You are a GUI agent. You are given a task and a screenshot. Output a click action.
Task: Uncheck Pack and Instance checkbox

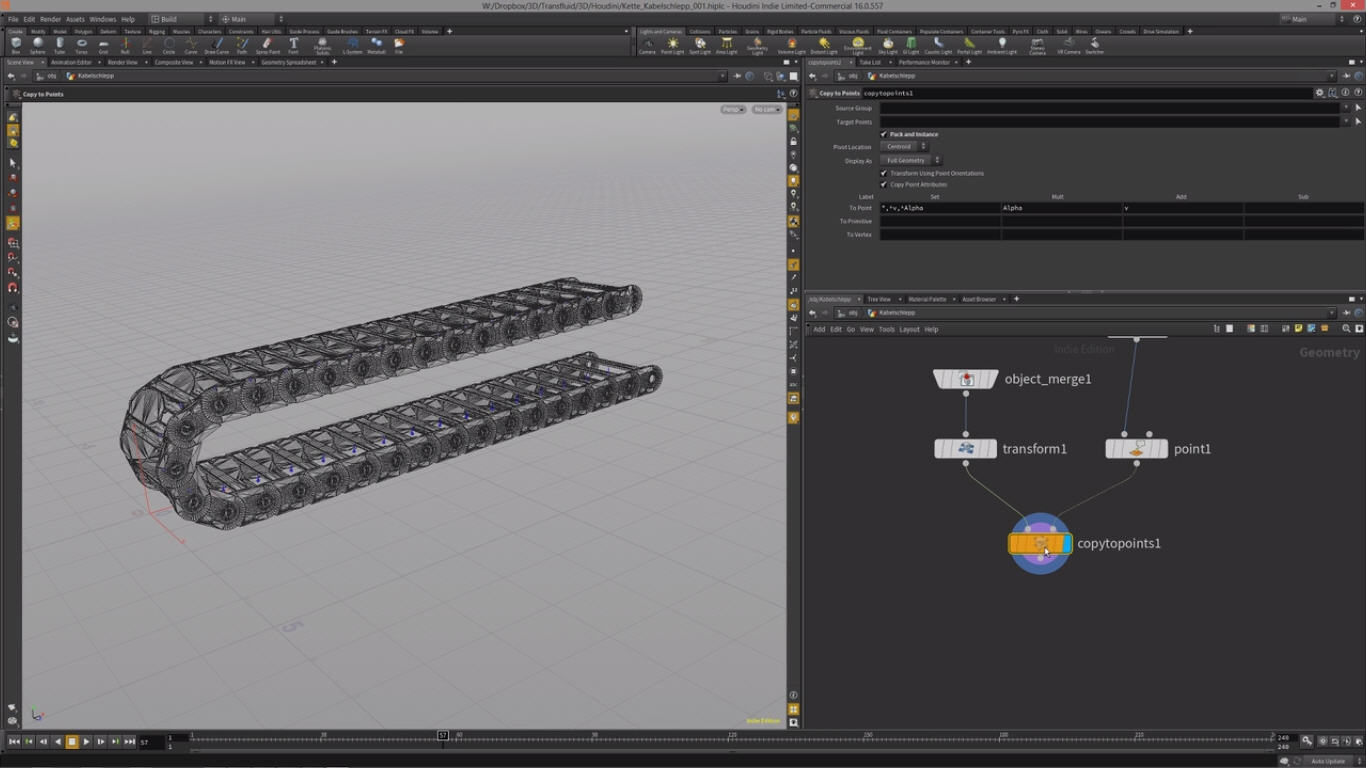click(x=884, y=134)
